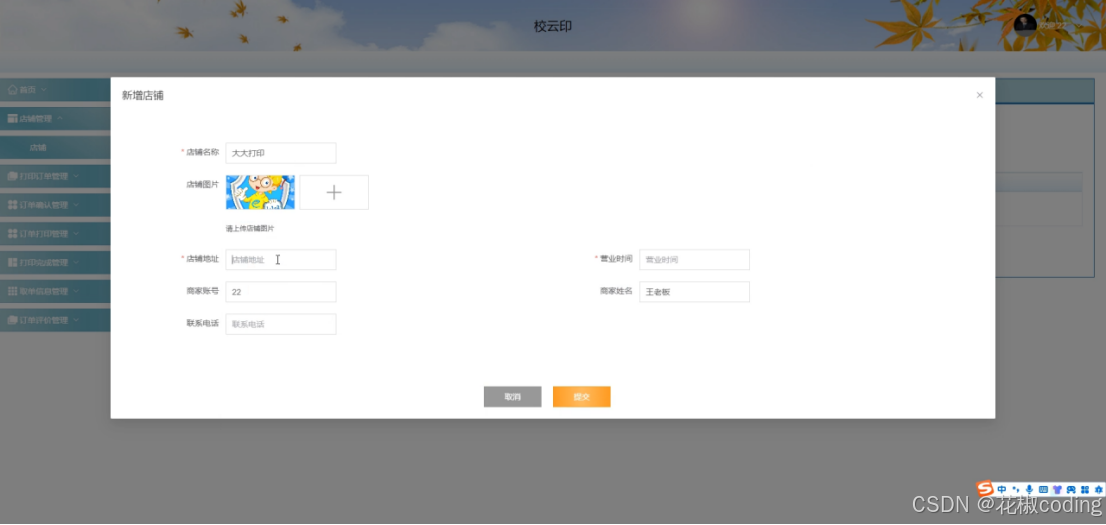Click the 取单信息管理 grid icon
This screenshot has width=1106, height=525.
[x=12, y=291]
